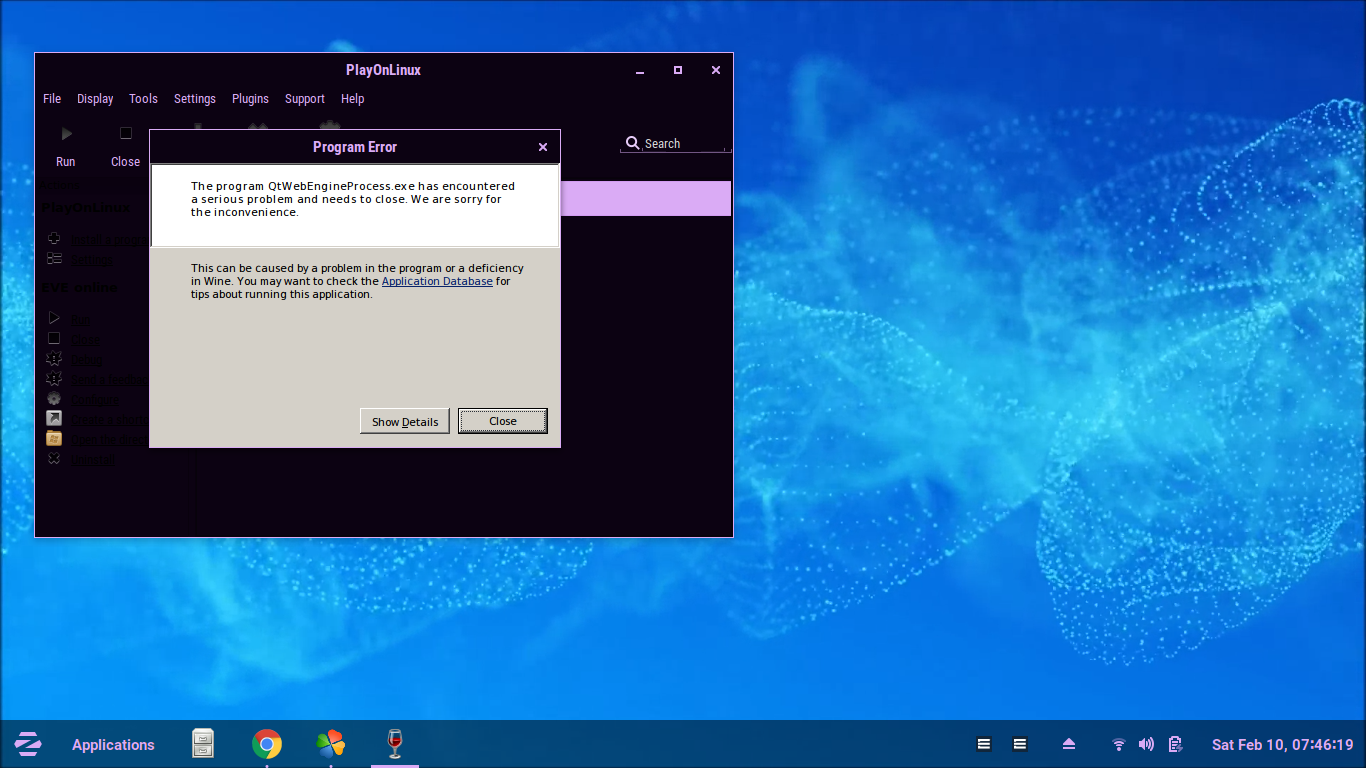The width and height of the screenshot is (1366, 768).
Task: Click the Wine glass taskbar icon
Action: [x=395, y=744]
